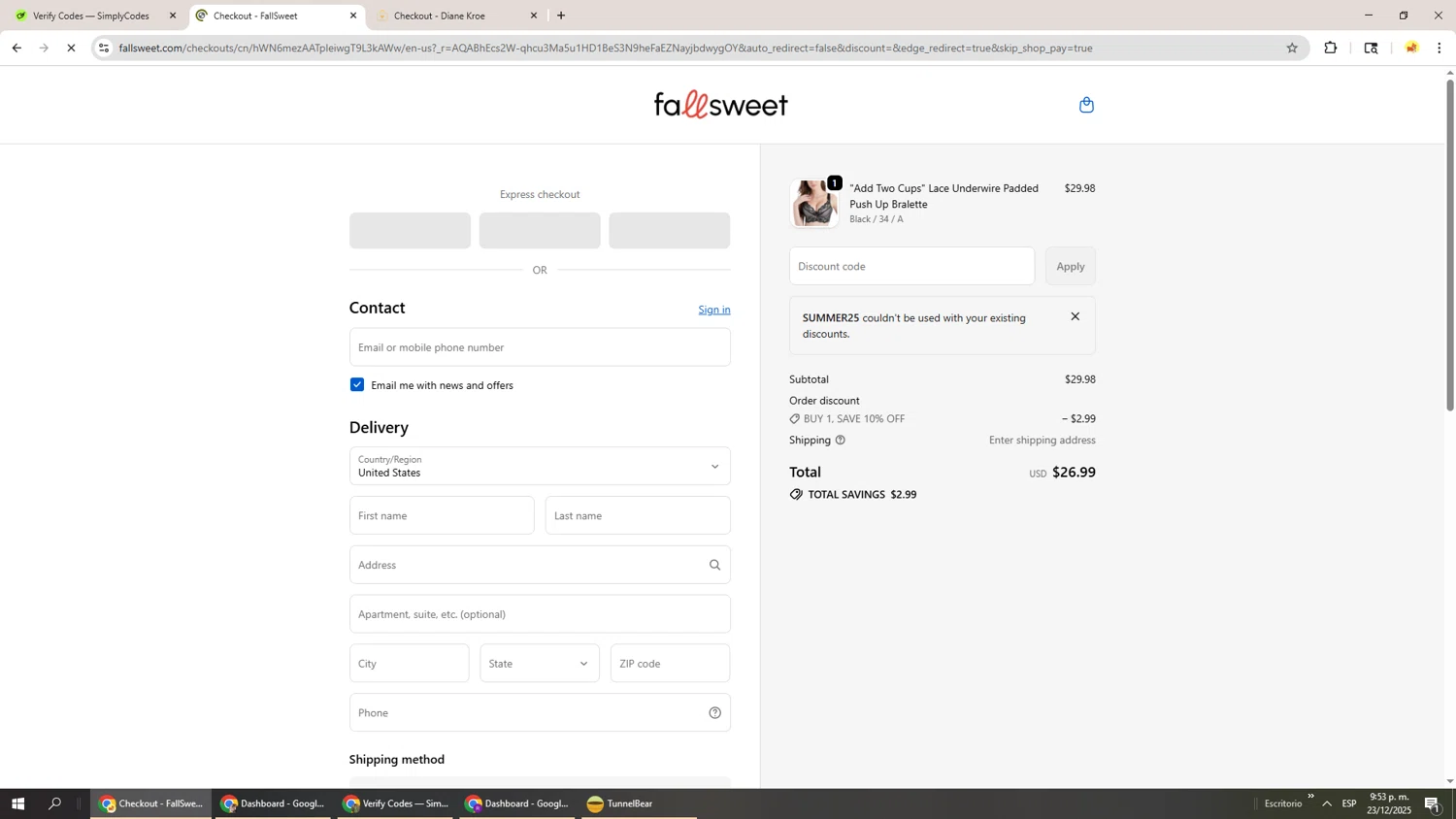Toggle 'Email me with news and offers' checkbox

click(357, 385)
